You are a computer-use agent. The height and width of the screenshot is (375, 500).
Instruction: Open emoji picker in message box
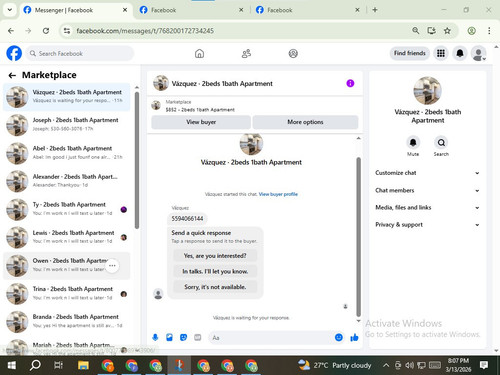pos(339,337)
